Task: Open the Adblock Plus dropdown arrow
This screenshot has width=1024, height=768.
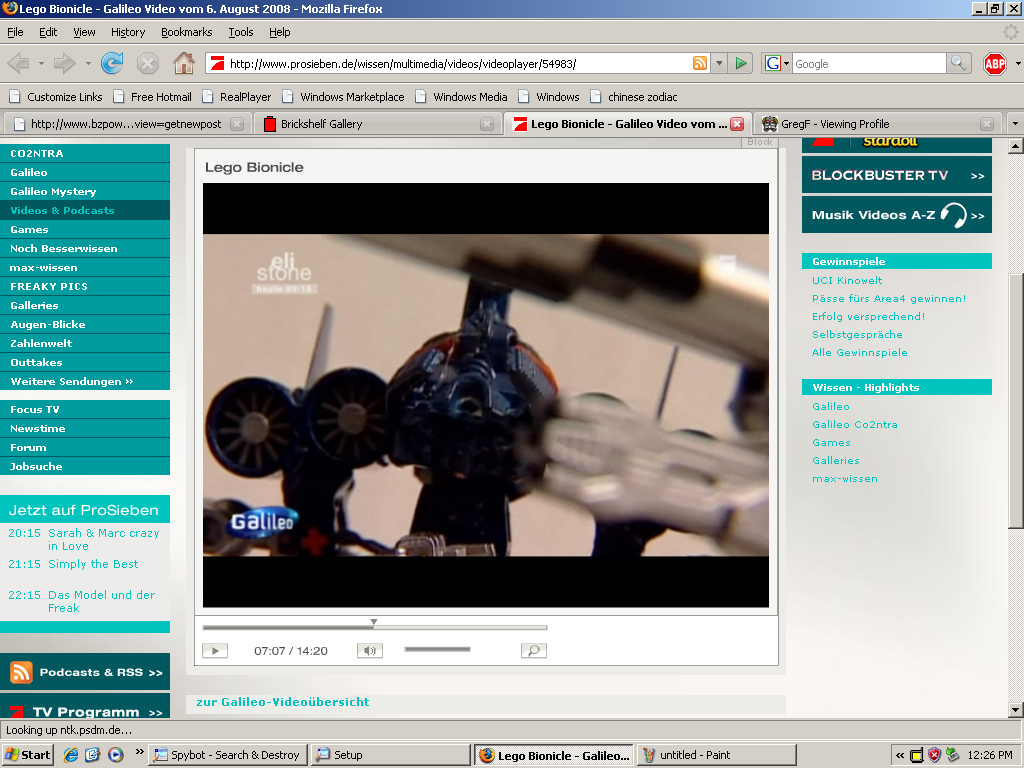Action: (x=1017, y=64)
